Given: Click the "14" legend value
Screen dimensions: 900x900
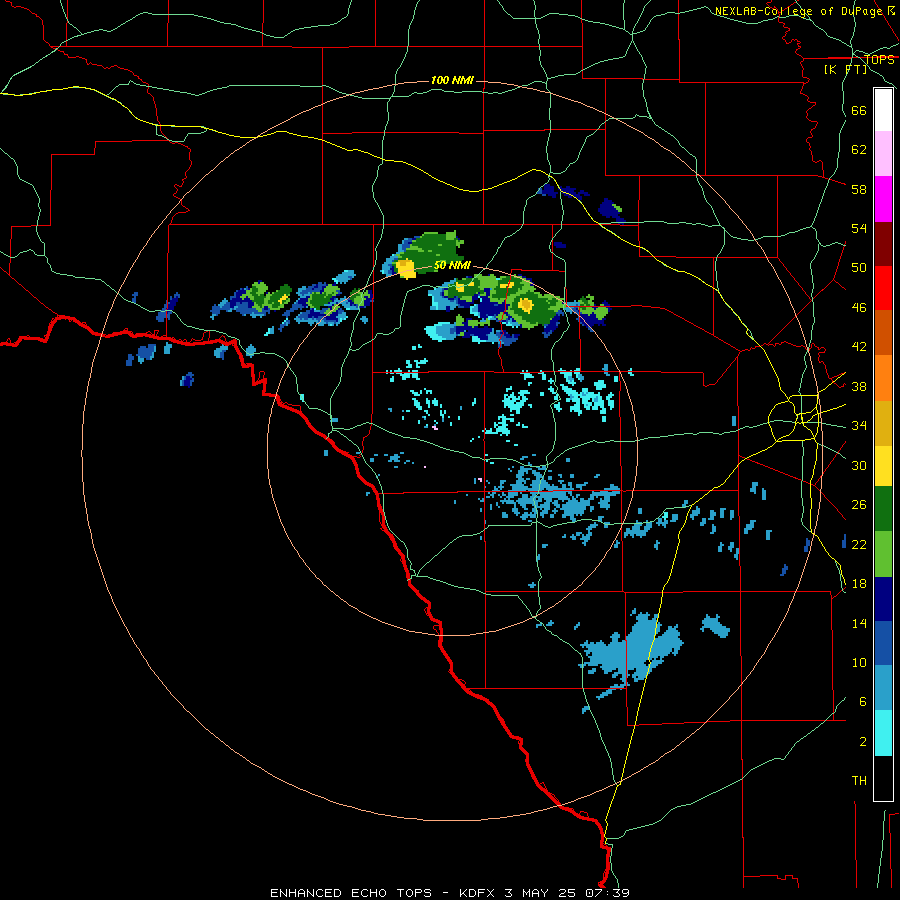Looking at the screenshot, I should point(859,623).
